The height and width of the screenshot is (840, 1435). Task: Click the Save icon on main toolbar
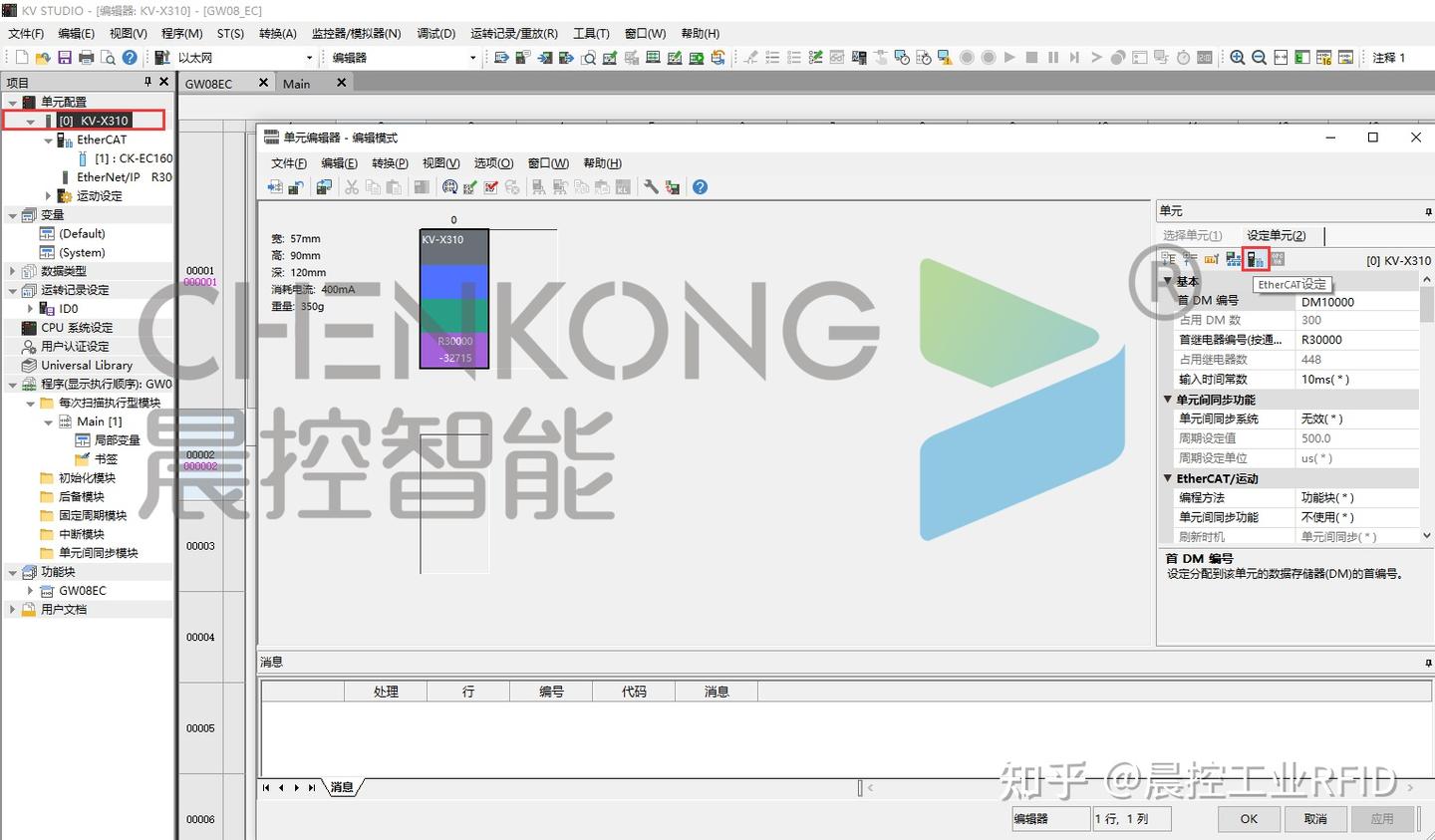click(64, 57)
